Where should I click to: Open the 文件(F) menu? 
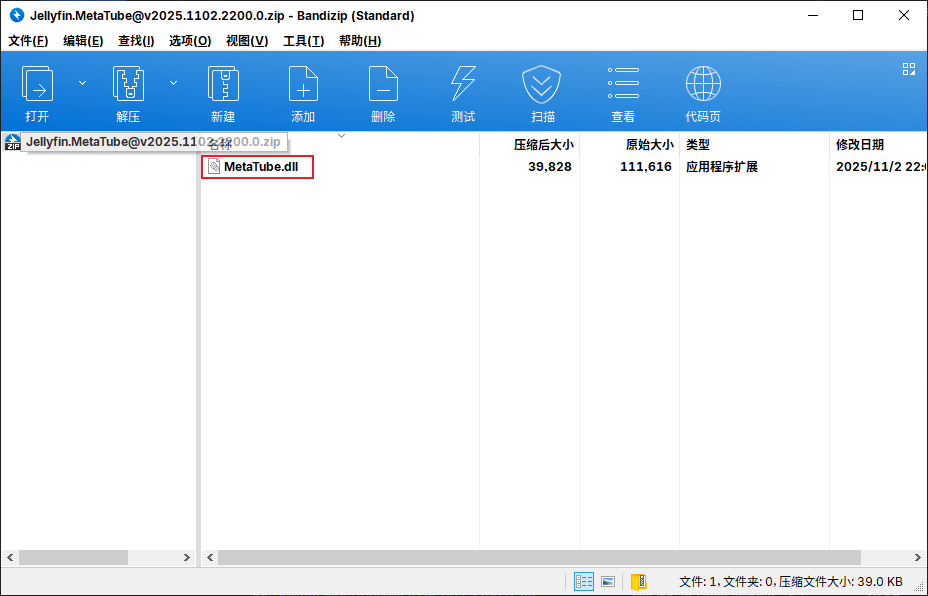(28, 41)
